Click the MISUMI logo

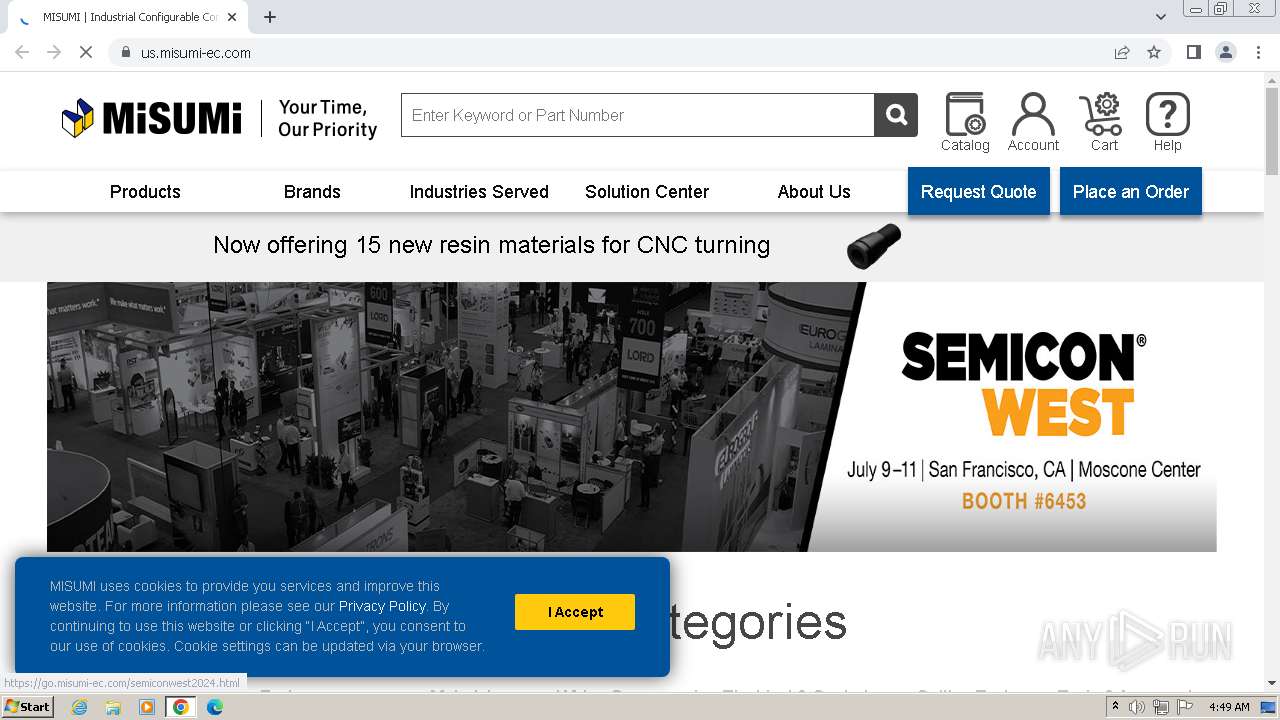[152, 118]
